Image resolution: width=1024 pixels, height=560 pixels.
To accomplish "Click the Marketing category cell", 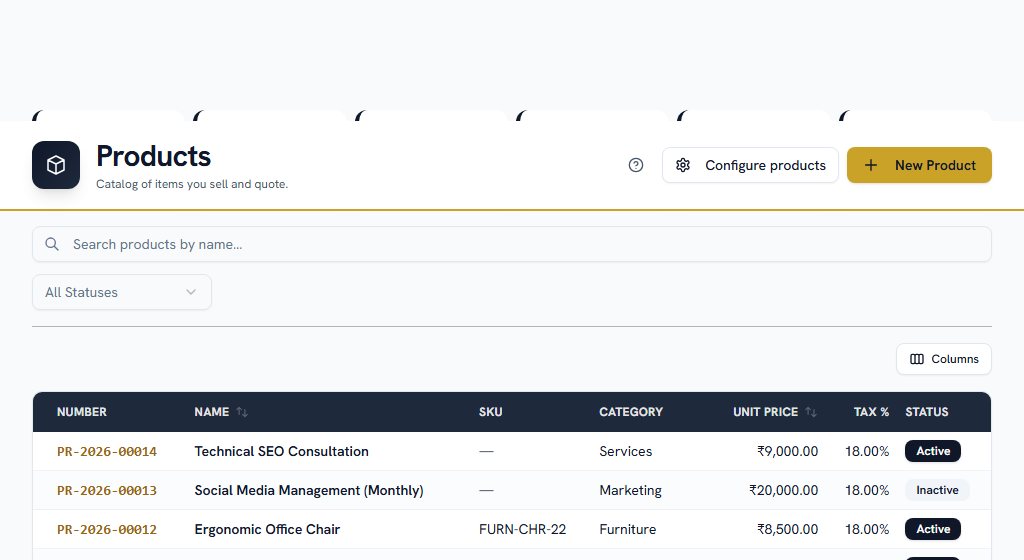I will 630,491.
